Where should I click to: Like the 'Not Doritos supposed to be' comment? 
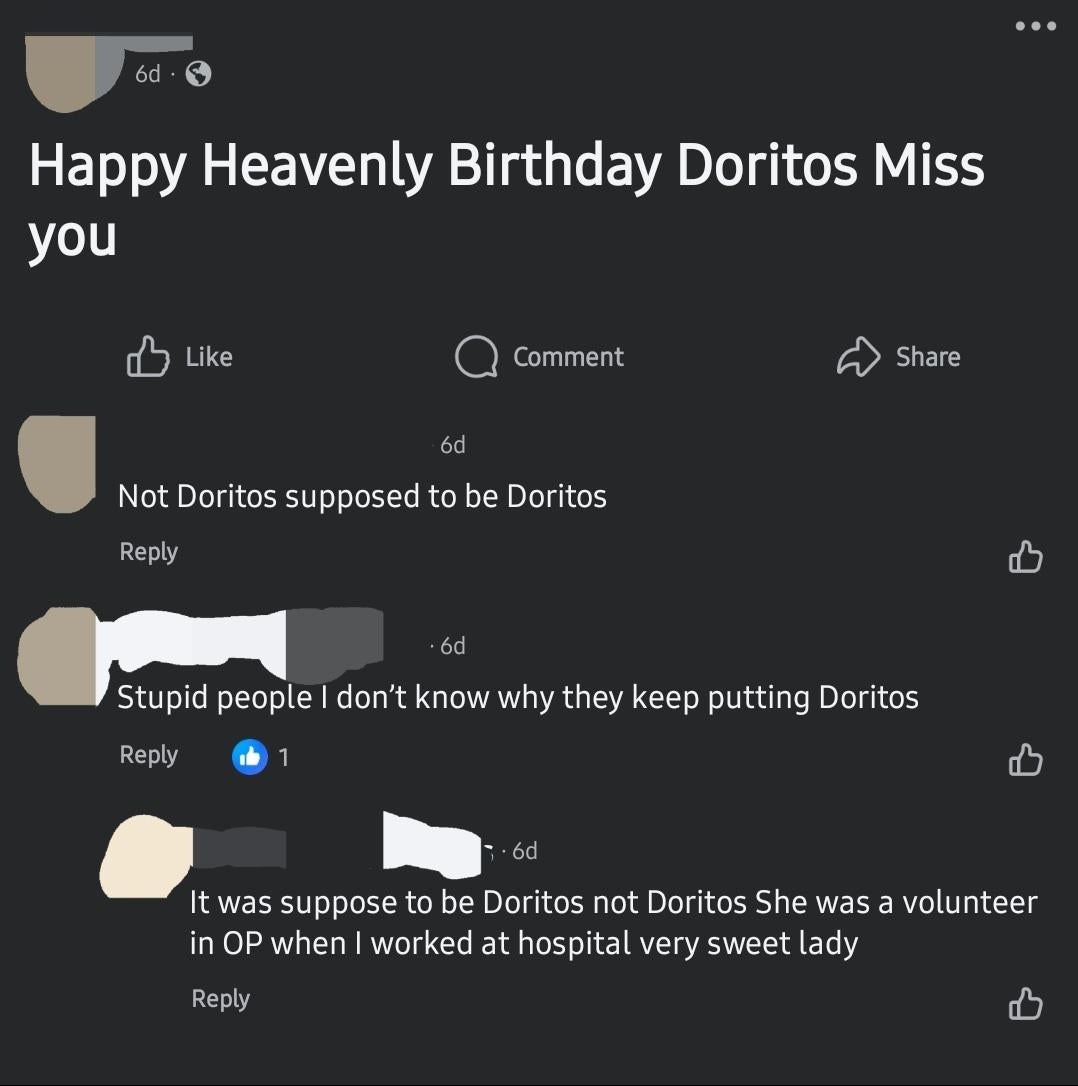click(x=1025, y=557)
